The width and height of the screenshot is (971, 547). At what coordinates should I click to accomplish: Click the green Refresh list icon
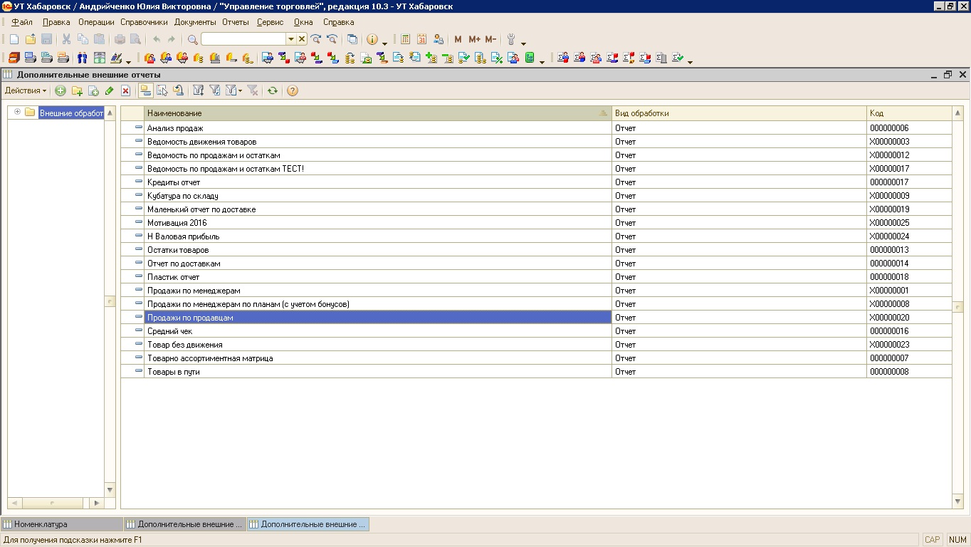272,91
